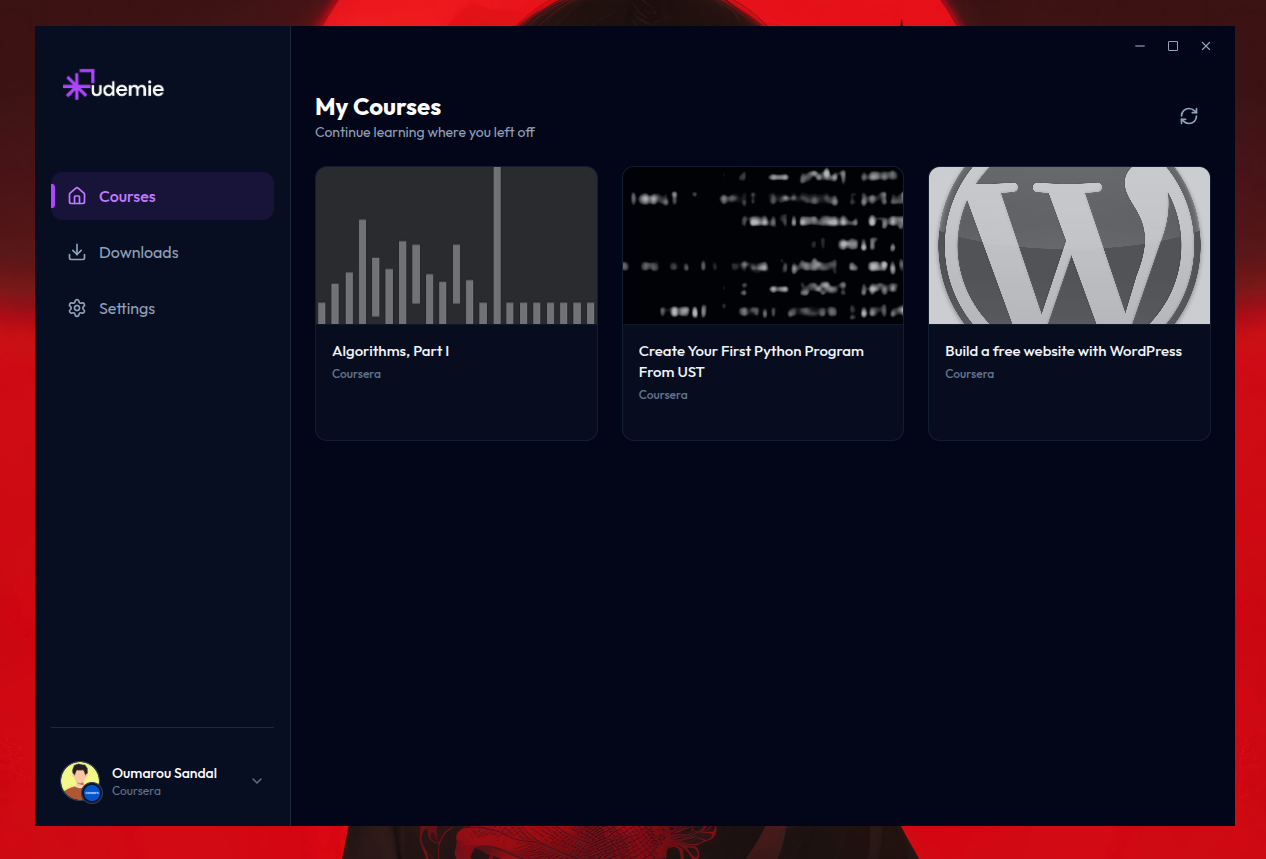Open Settings from the navigation panel

127,308
